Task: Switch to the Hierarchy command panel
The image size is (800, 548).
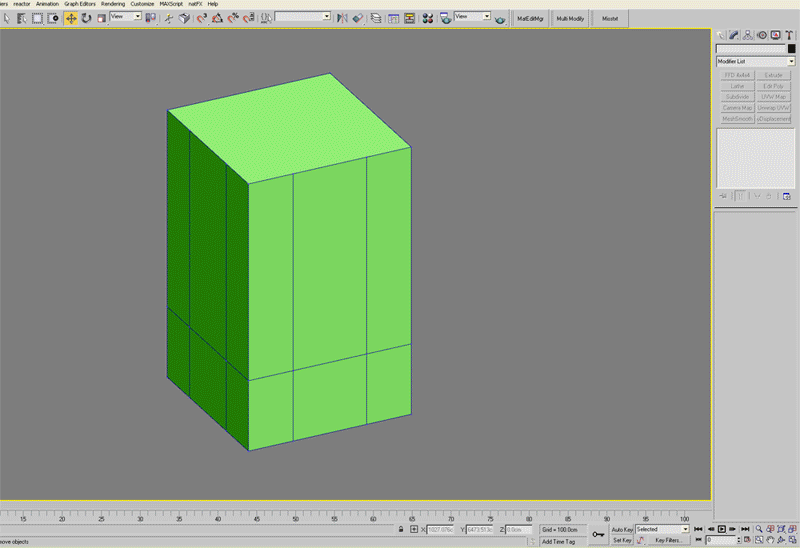Action: (748, 35)
